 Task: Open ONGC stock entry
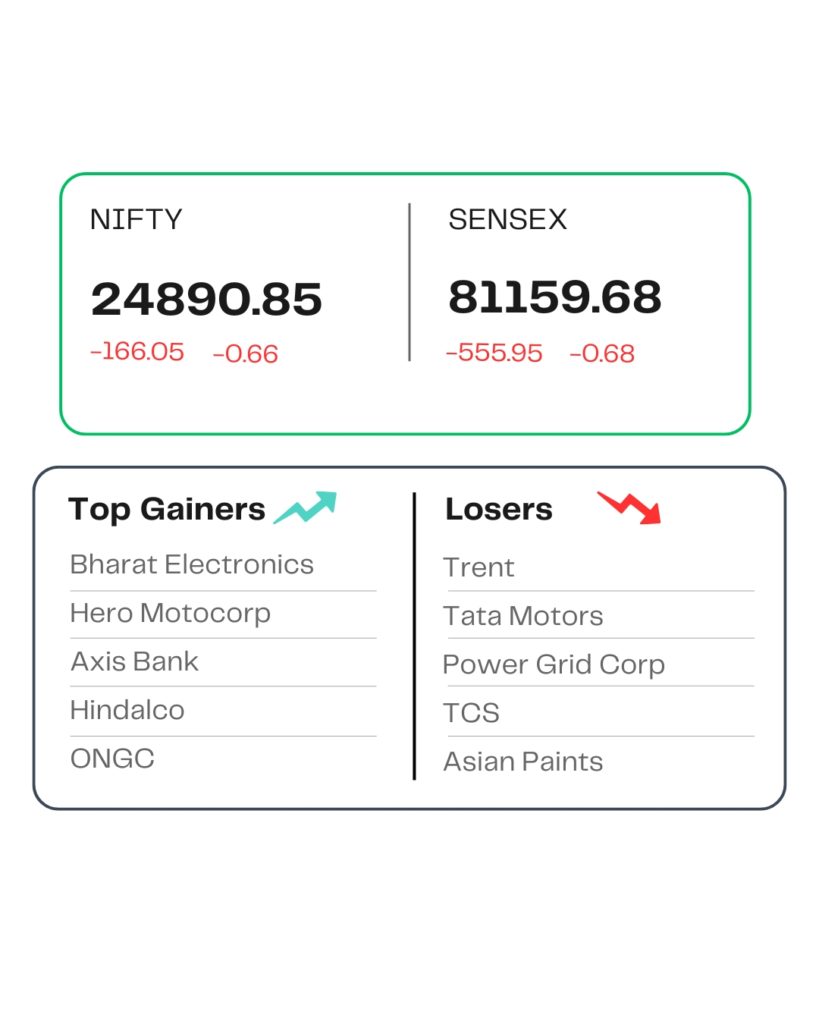pyautogui.click(x=112, y=759)
